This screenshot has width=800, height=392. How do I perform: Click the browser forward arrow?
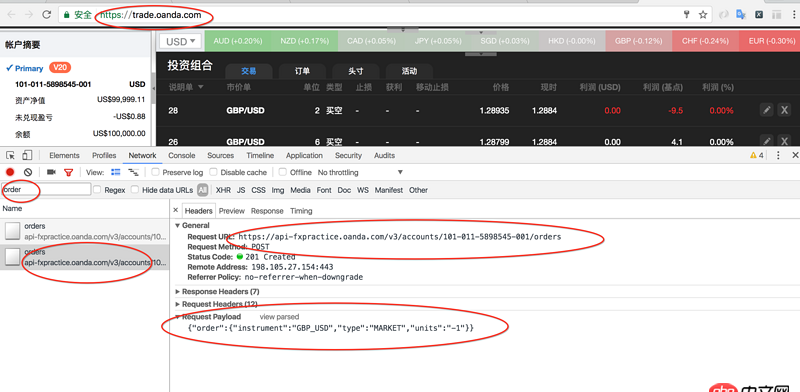coord(29,15)
